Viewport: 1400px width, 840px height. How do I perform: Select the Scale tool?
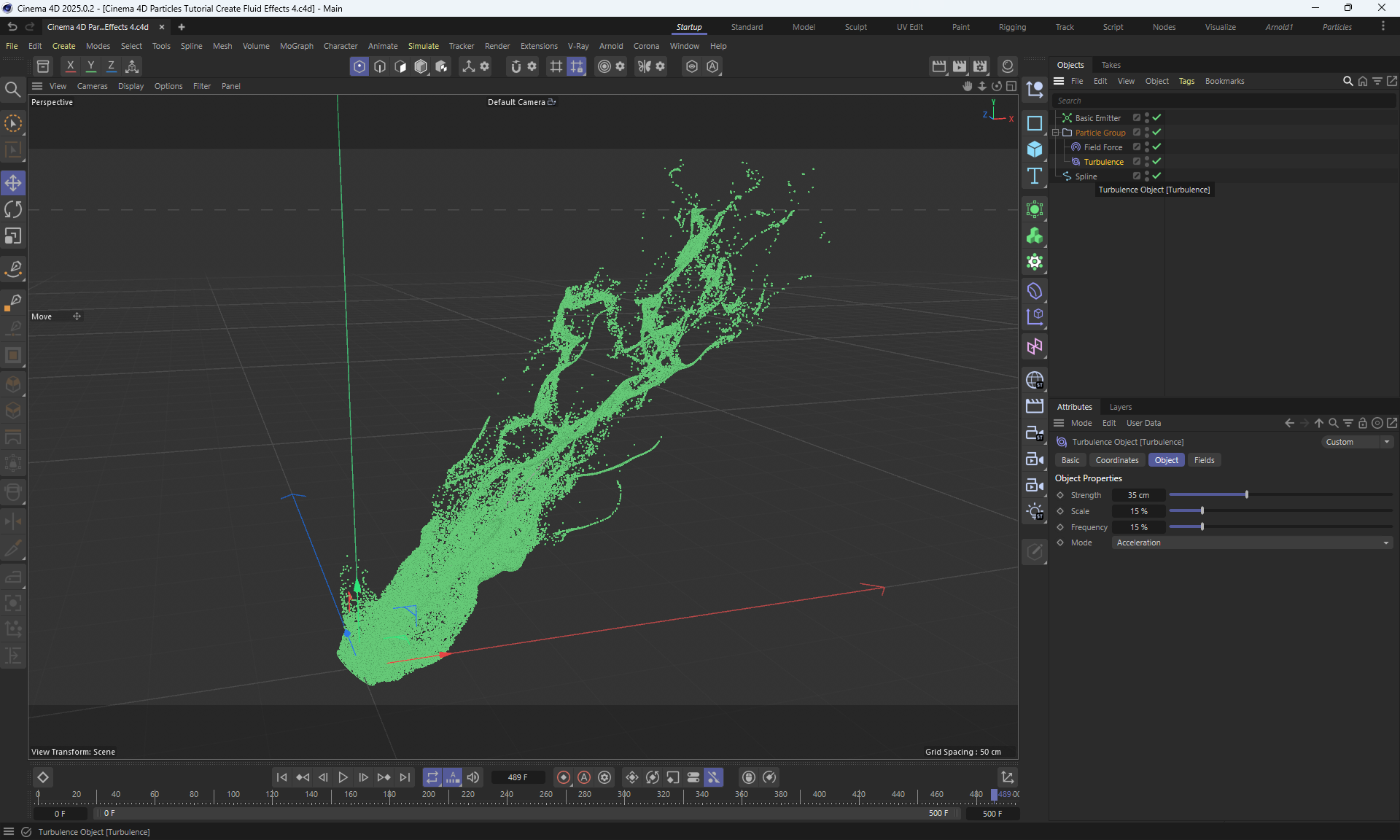pyautogui.click(x=13, y=236)
